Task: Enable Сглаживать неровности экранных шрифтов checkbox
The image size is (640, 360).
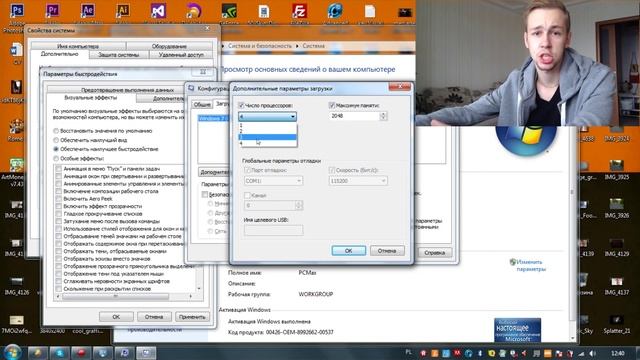Action: point(59,281)
